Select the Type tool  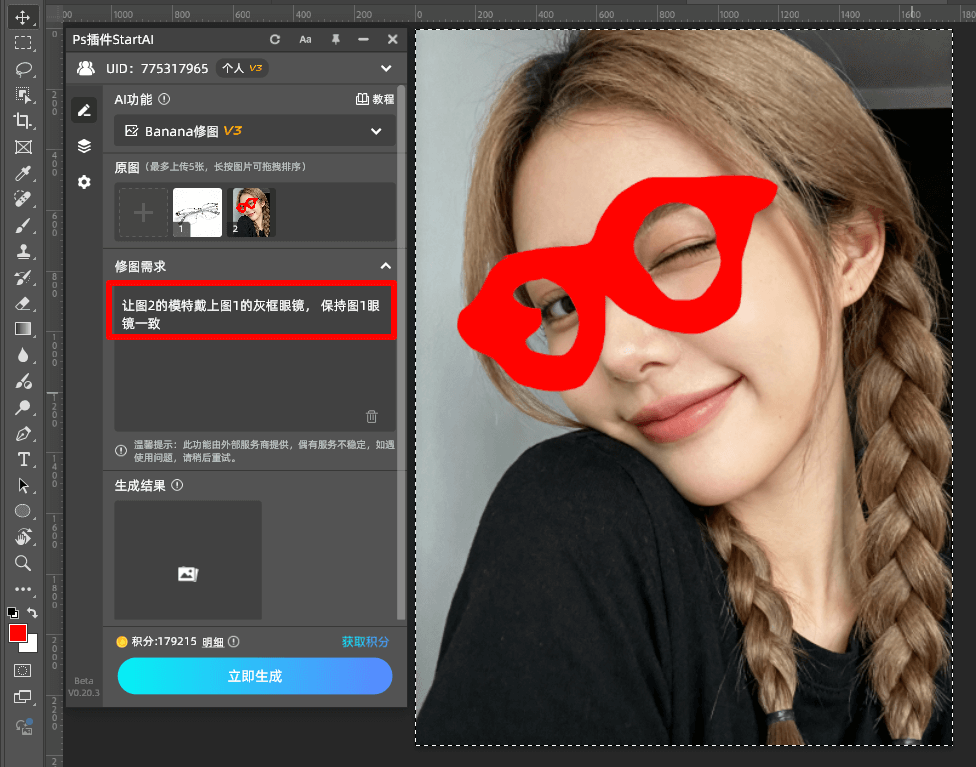point(24,460)
